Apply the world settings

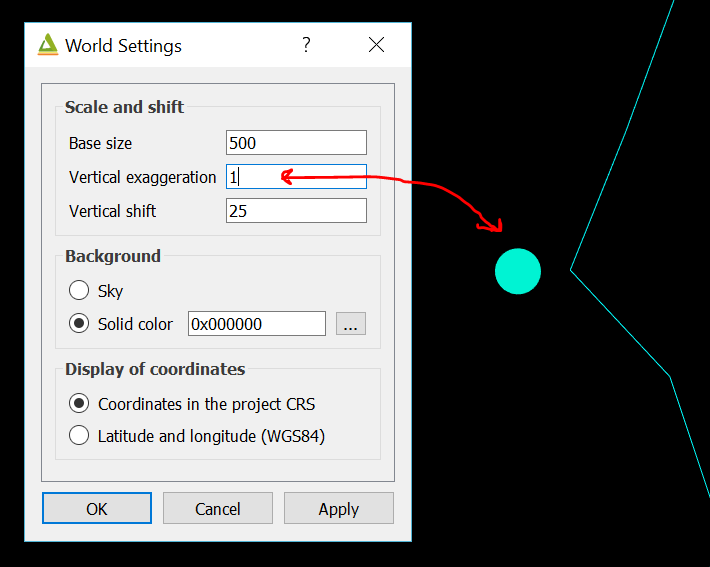339,509
